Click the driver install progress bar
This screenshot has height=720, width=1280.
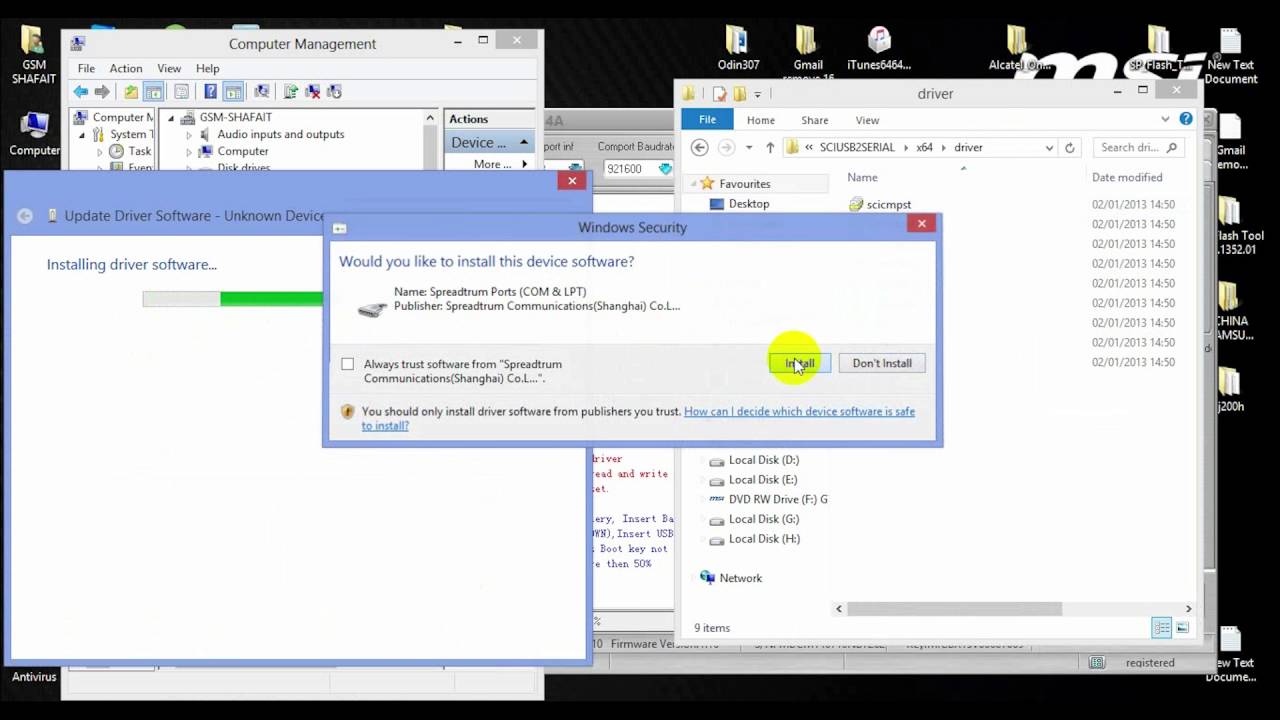(233, 298)
